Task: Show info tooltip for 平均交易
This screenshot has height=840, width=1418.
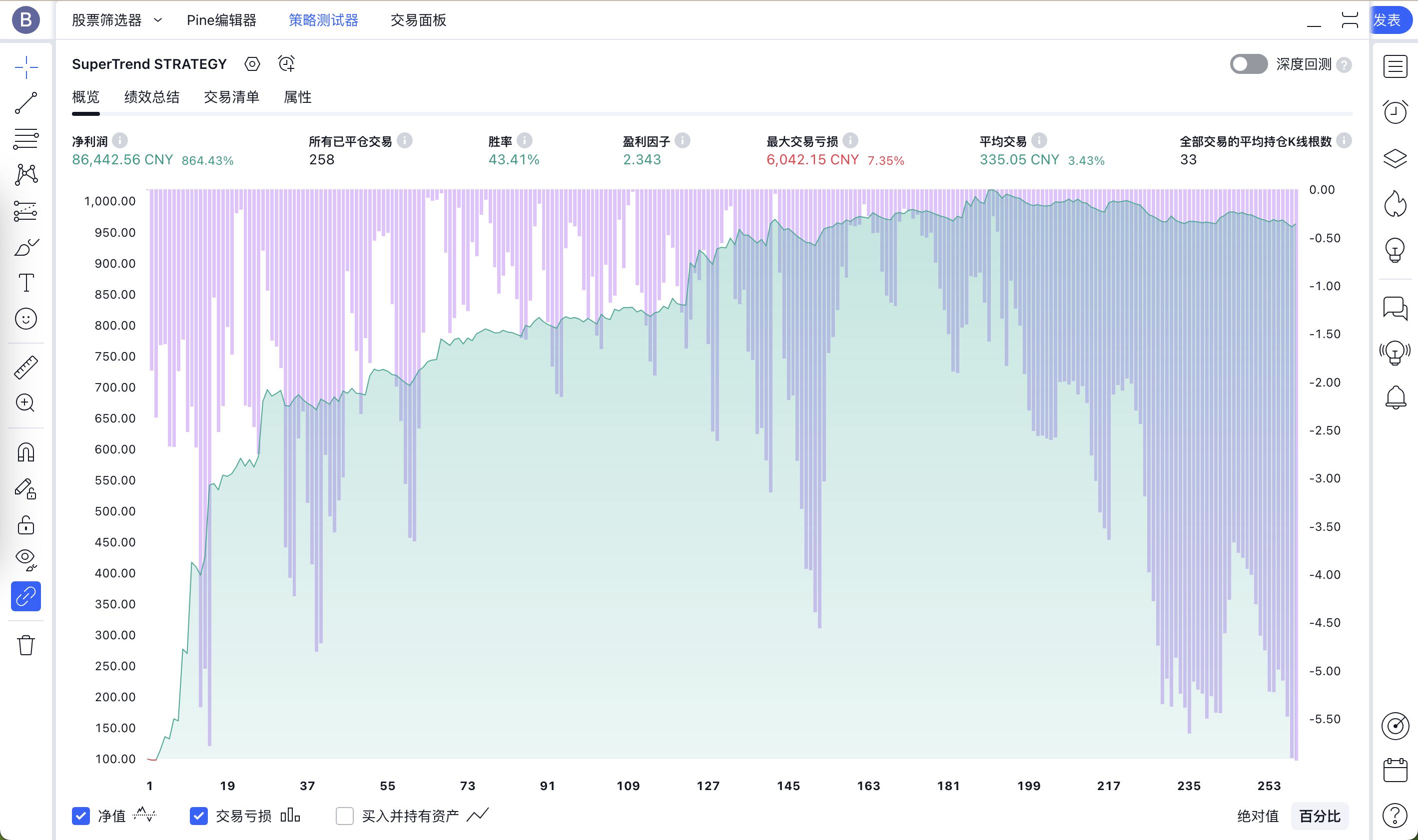Action: [1039, 140]
